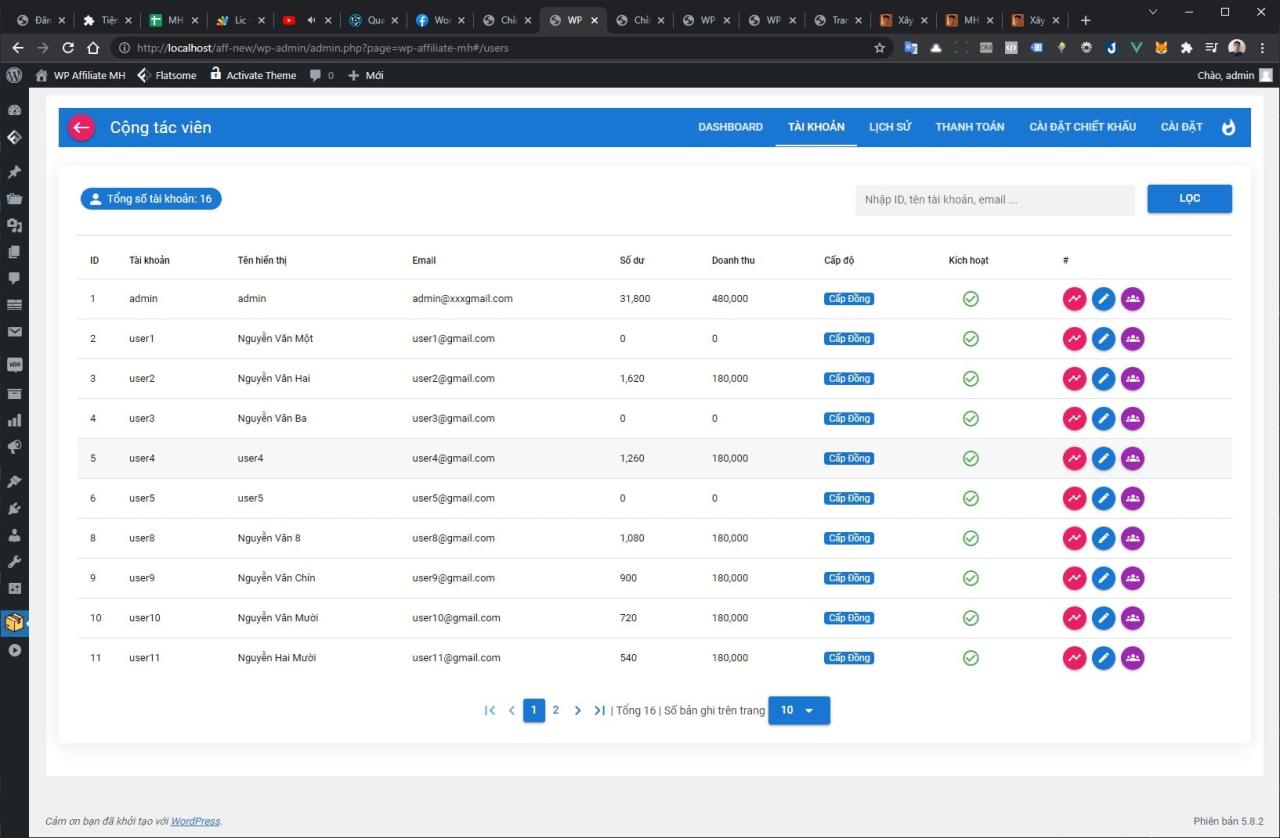The height and width of the screenshot is (838, 1280).
Task: Click the flame icon beside CÀI ĐẶT
Action: click(x=1229, y=127)
